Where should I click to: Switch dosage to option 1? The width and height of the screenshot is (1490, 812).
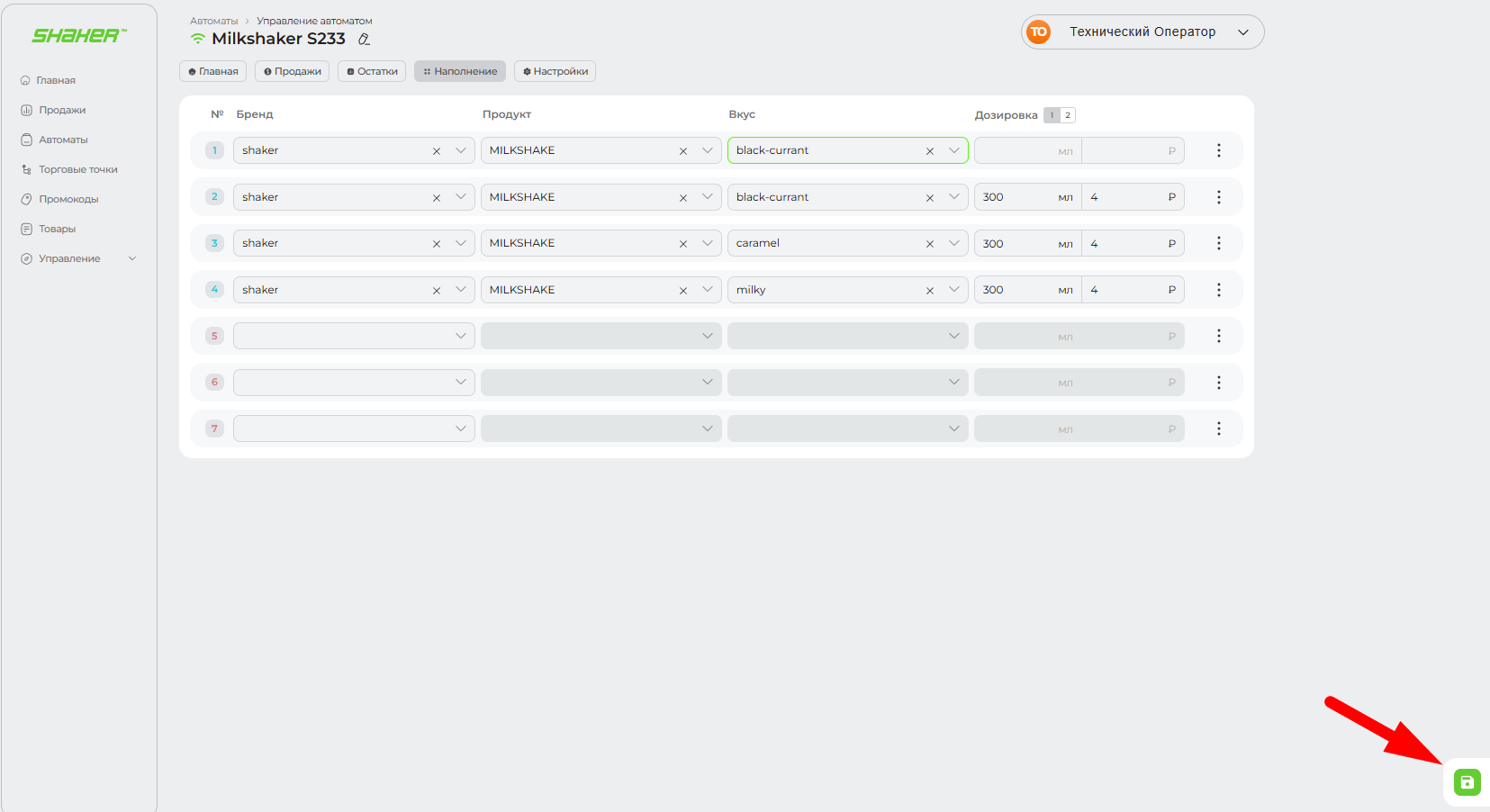click(x=1052, y=115)
